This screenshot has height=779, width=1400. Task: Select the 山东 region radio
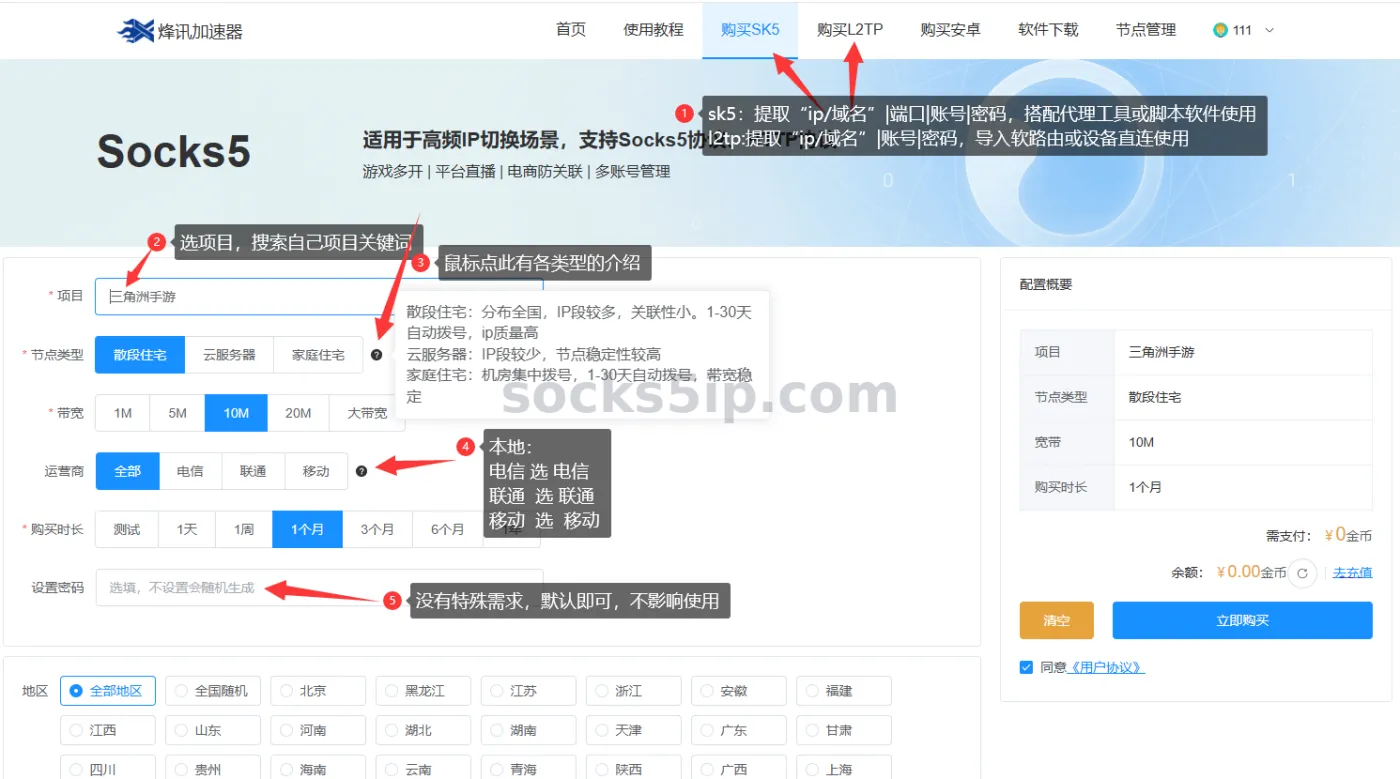point(212,730)
